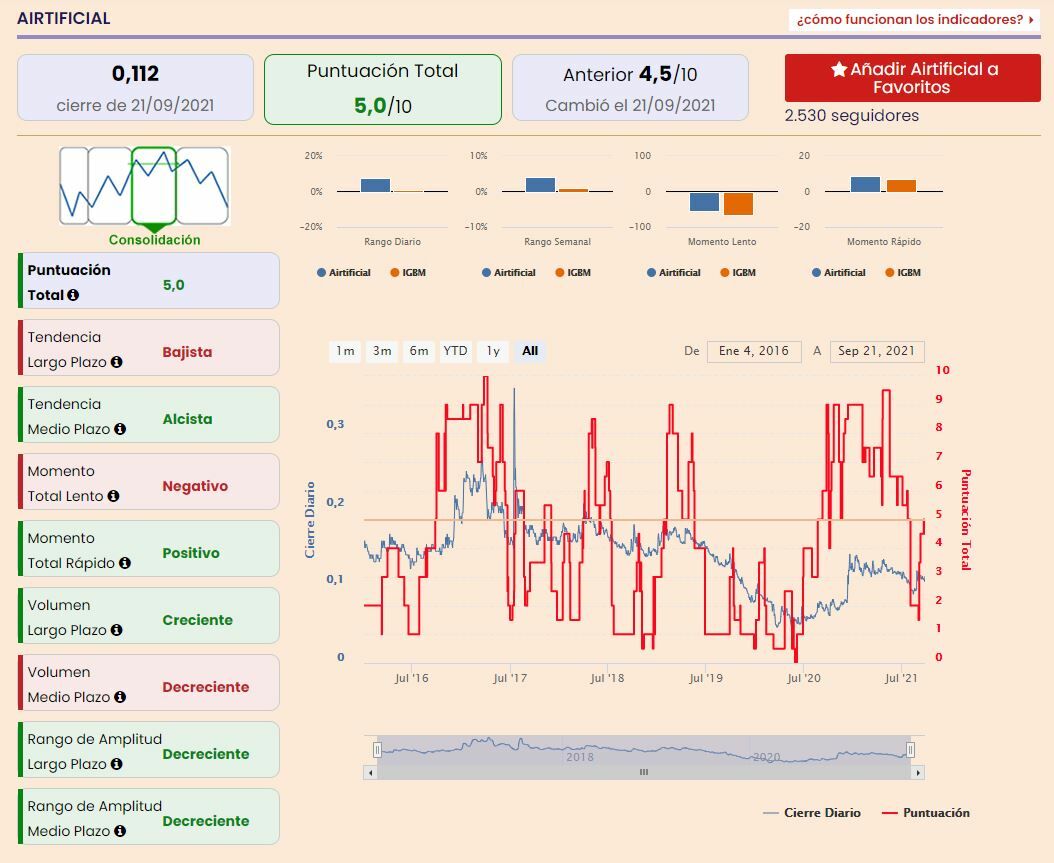Viewport: 1054px width, 863px height.
Task: Click the left handle of the chart navigator
Action: 377,749
